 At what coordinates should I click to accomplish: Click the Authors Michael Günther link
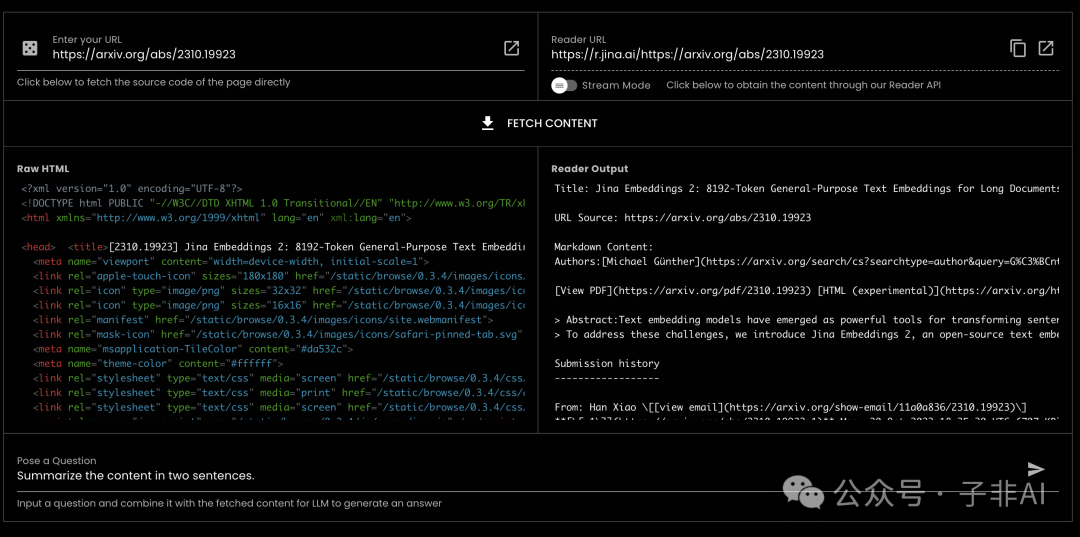tap(650, 262)
